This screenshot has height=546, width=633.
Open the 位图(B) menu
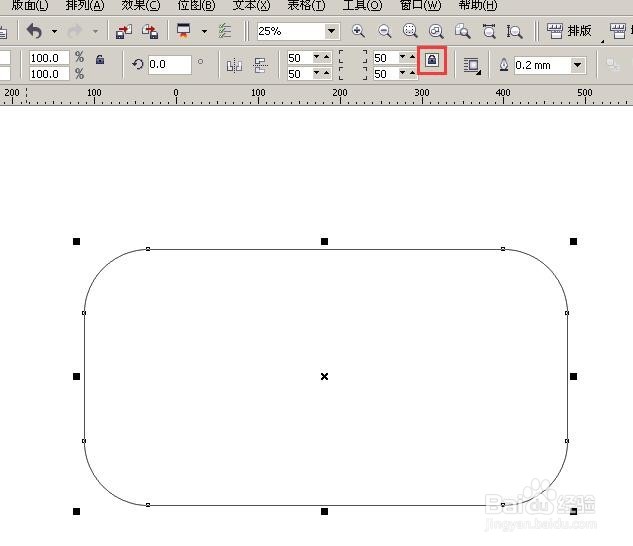pos(196,6)
